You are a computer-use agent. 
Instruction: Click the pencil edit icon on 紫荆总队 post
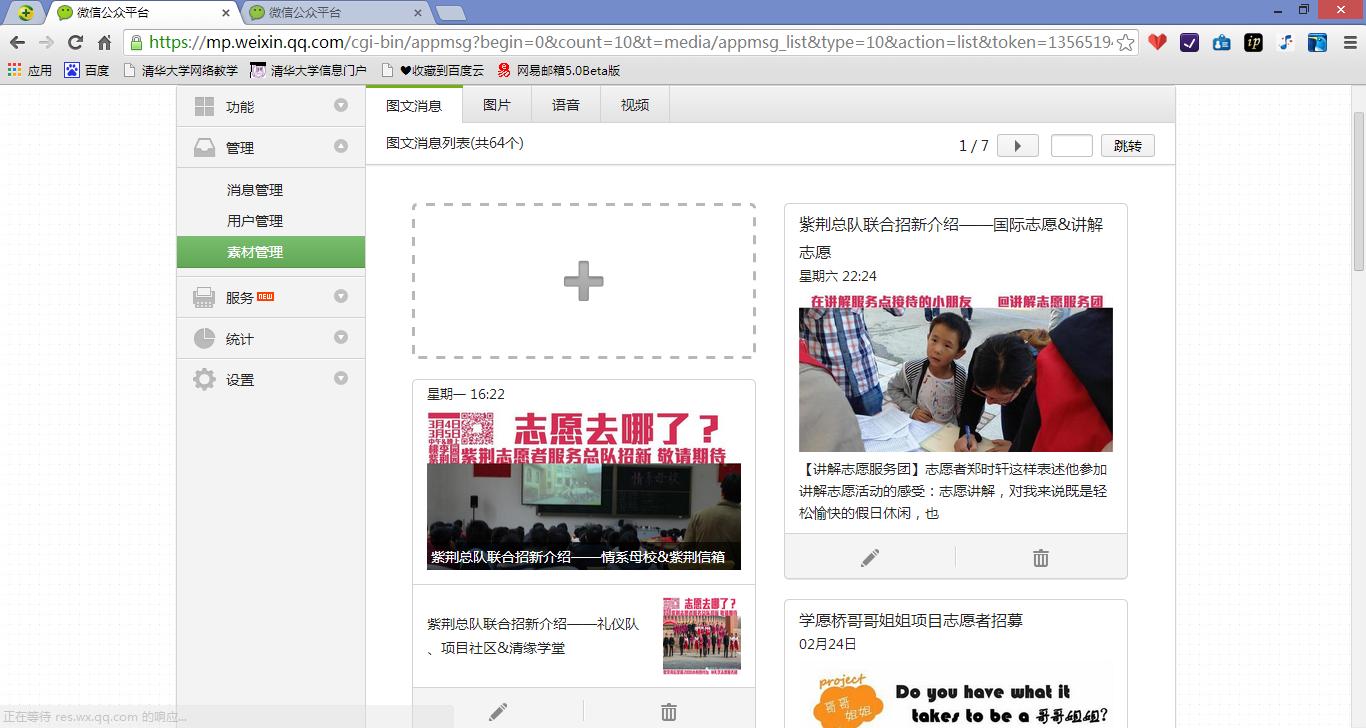[x=868, y=557]
